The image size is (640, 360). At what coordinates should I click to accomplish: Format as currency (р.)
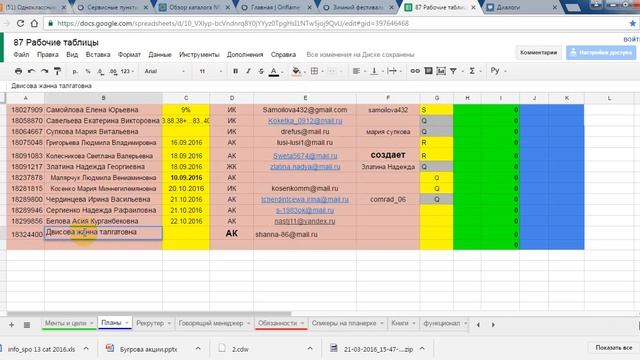click(x=75, y=71)
